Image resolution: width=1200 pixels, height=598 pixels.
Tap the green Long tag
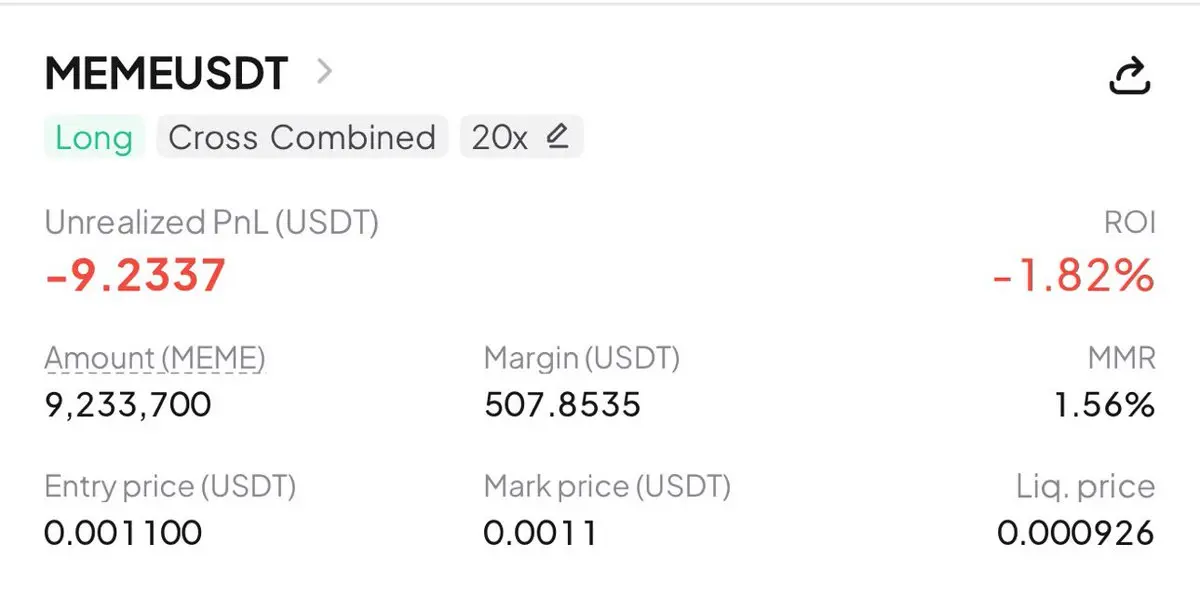click(x=94, y=137)
